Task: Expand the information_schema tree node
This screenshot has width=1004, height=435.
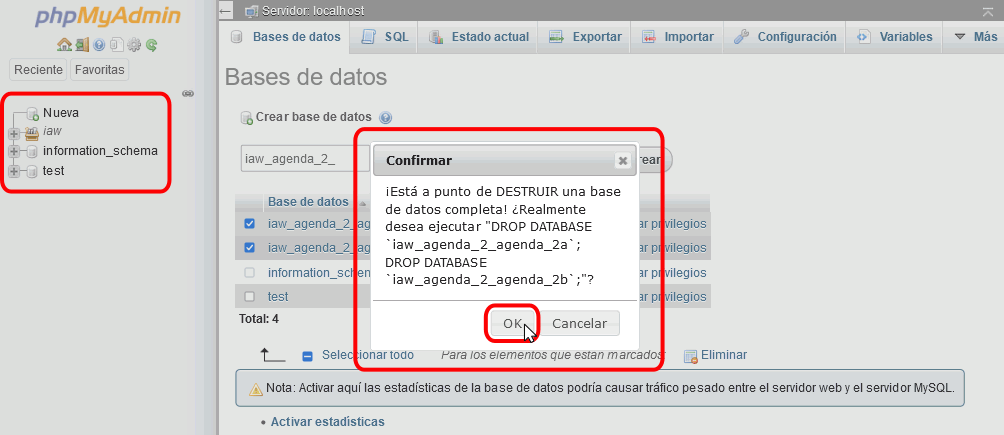Action: pos(14,152)
